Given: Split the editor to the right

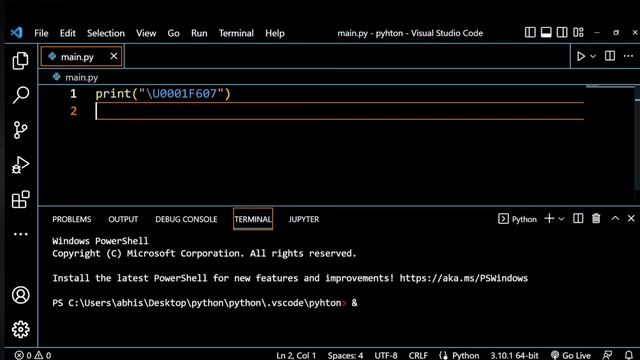Looking at the screenshot, I should pyautogui.click(x=610, y=56).
